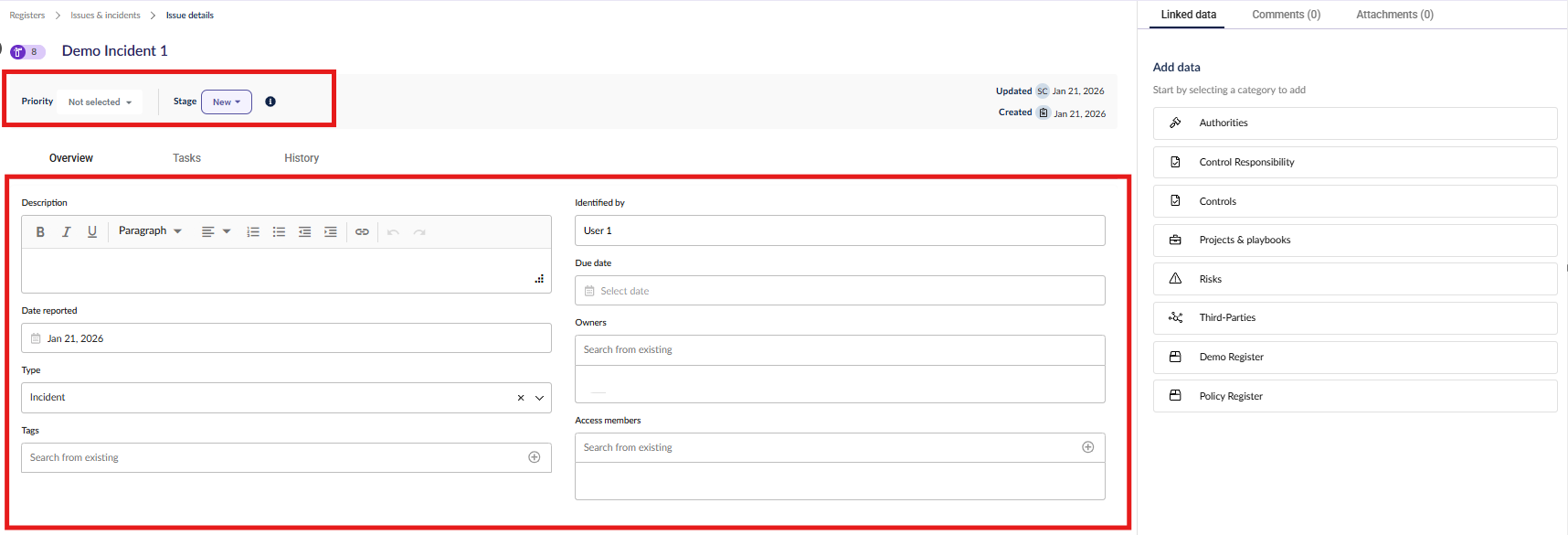Screen dimensions: 1568x535
Task: Expand the Paragraph style dropdown
Action: point(150,231)
